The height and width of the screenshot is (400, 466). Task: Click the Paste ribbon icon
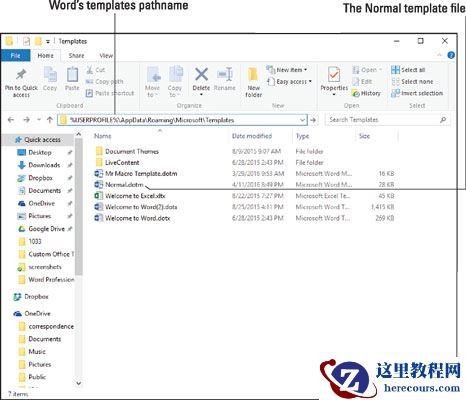[72, 74]
